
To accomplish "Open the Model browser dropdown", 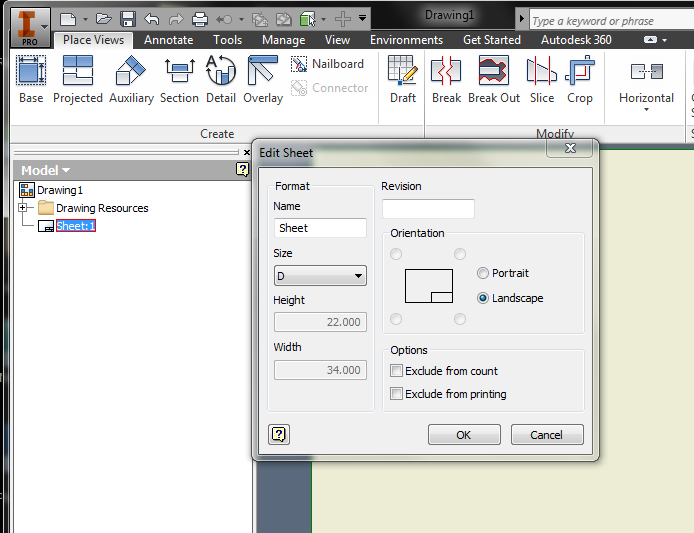I will pos(46,170).
